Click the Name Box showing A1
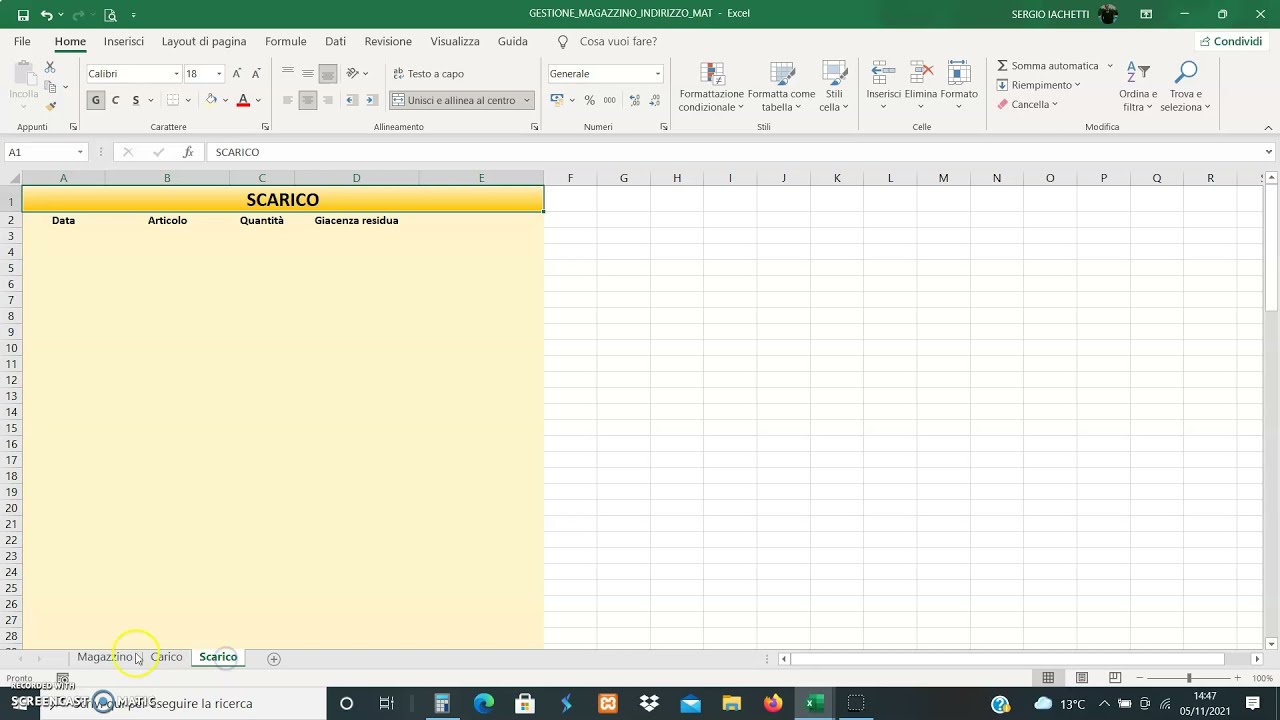The width and height of the screenshot is (1280, 720). pos(40,152)
